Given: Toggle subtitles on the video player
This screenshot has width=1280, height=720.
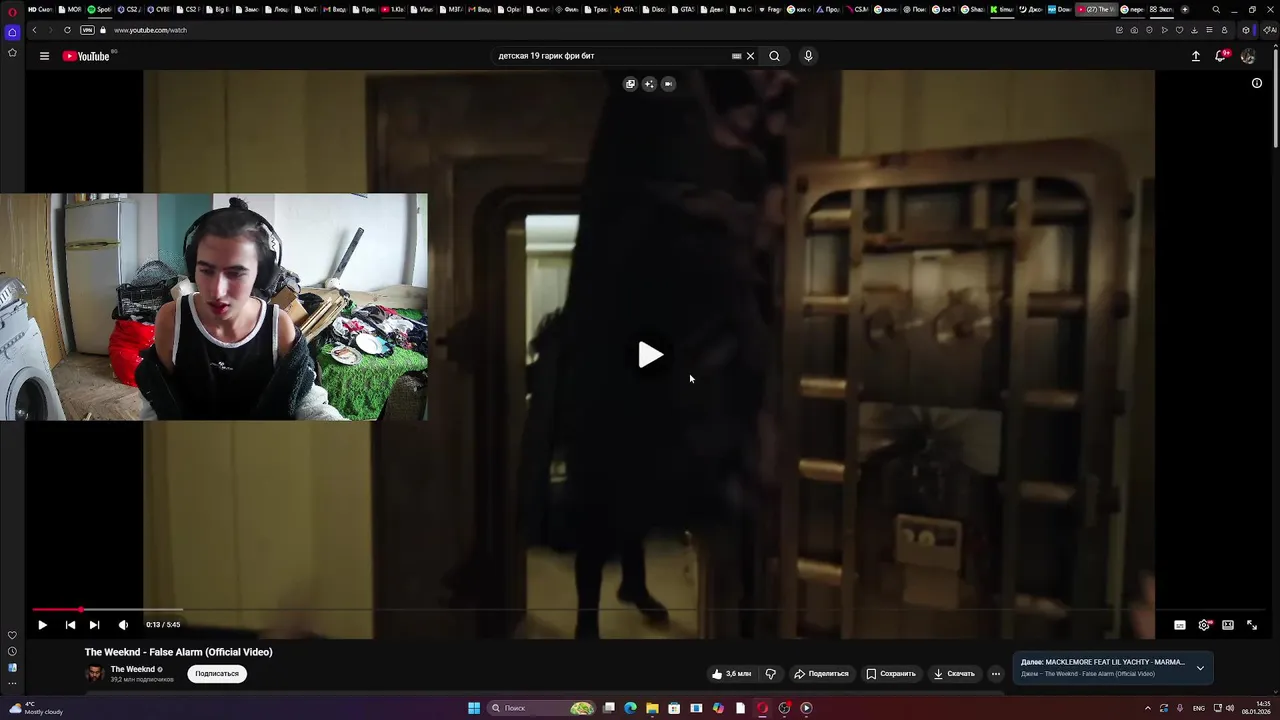Looking at the screenshot, I should [x=1180, y=625].
